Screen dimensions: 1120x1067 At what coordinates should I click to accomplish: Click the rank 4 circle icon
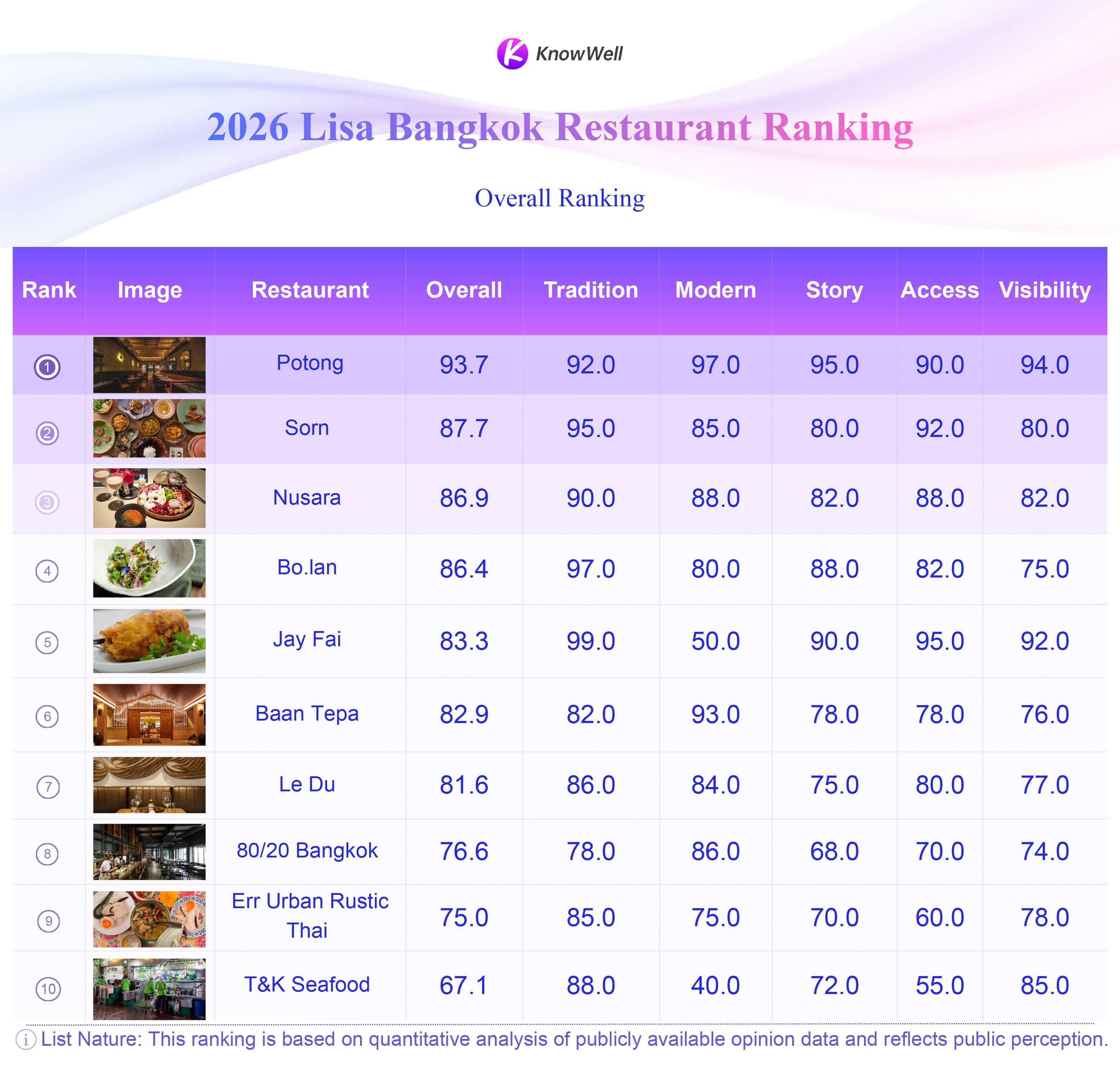coord(47,571)
